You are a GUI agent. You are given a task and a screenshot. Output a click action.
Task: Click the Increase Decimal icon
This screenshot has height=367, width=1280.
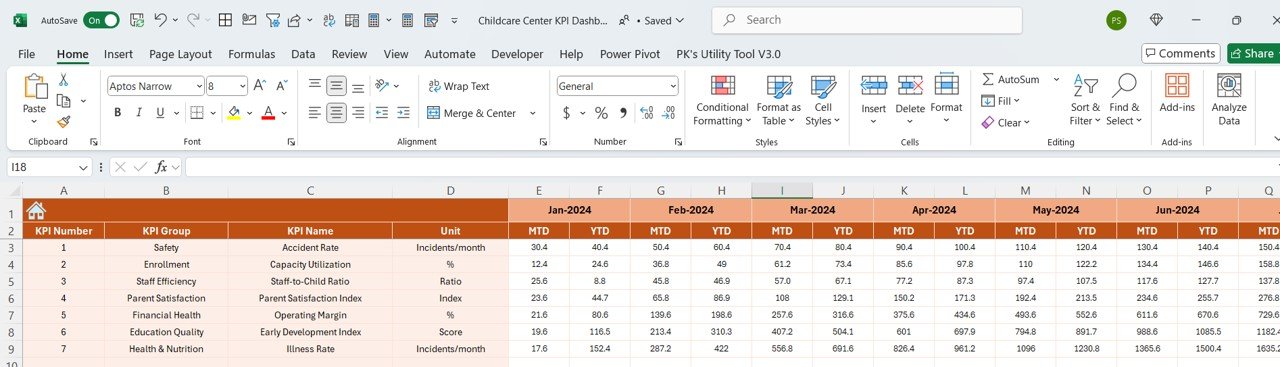[x=646, y=113]
